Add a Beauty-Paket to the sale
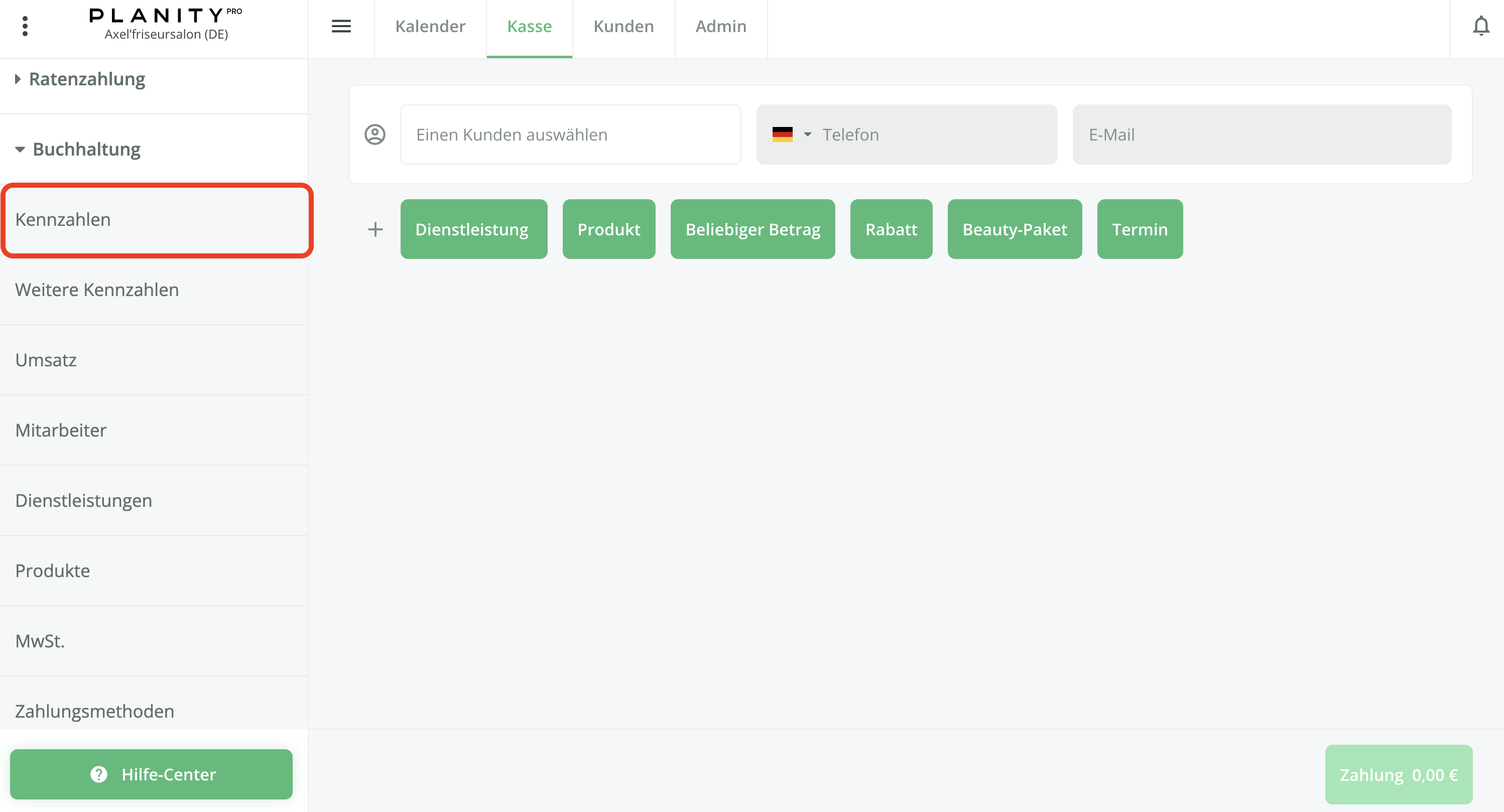Screen dimensions: 1504x812 click(x=1014, y=229)
